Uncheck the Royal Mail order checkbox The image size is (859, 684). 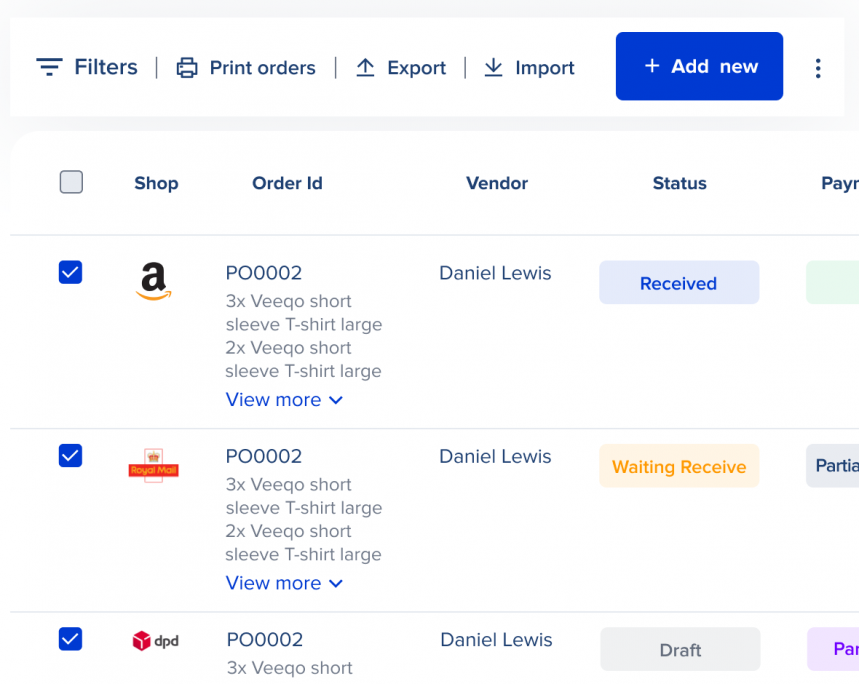pyautogui.click(x=71, y=455)
